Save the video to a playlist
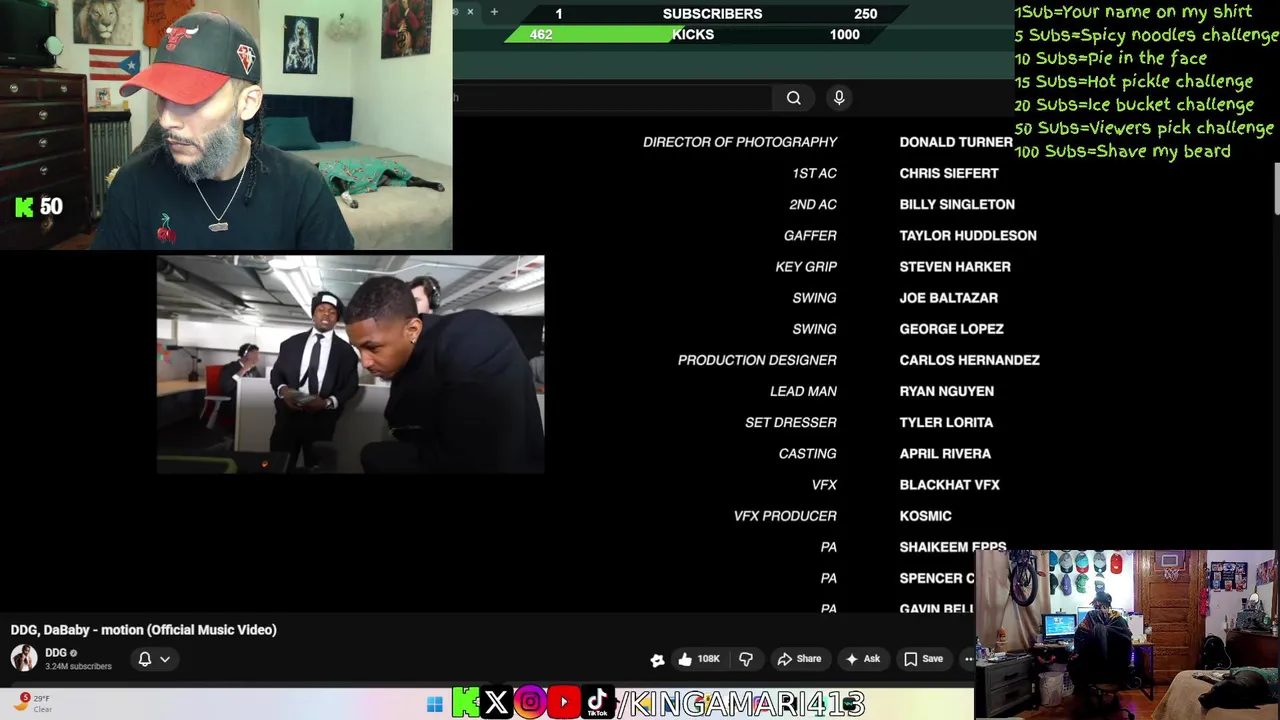The width and height of the screenshot is (1280, 720). click(x=923, y=659)
